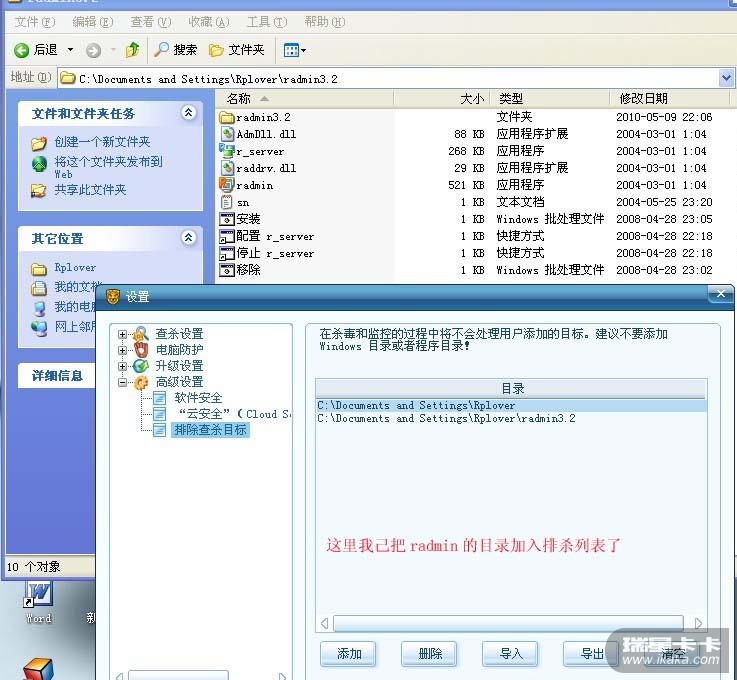This screenshot has height=680, width=737.
Task: Open the 收藏(A) menu
Action: coord(209,22)
